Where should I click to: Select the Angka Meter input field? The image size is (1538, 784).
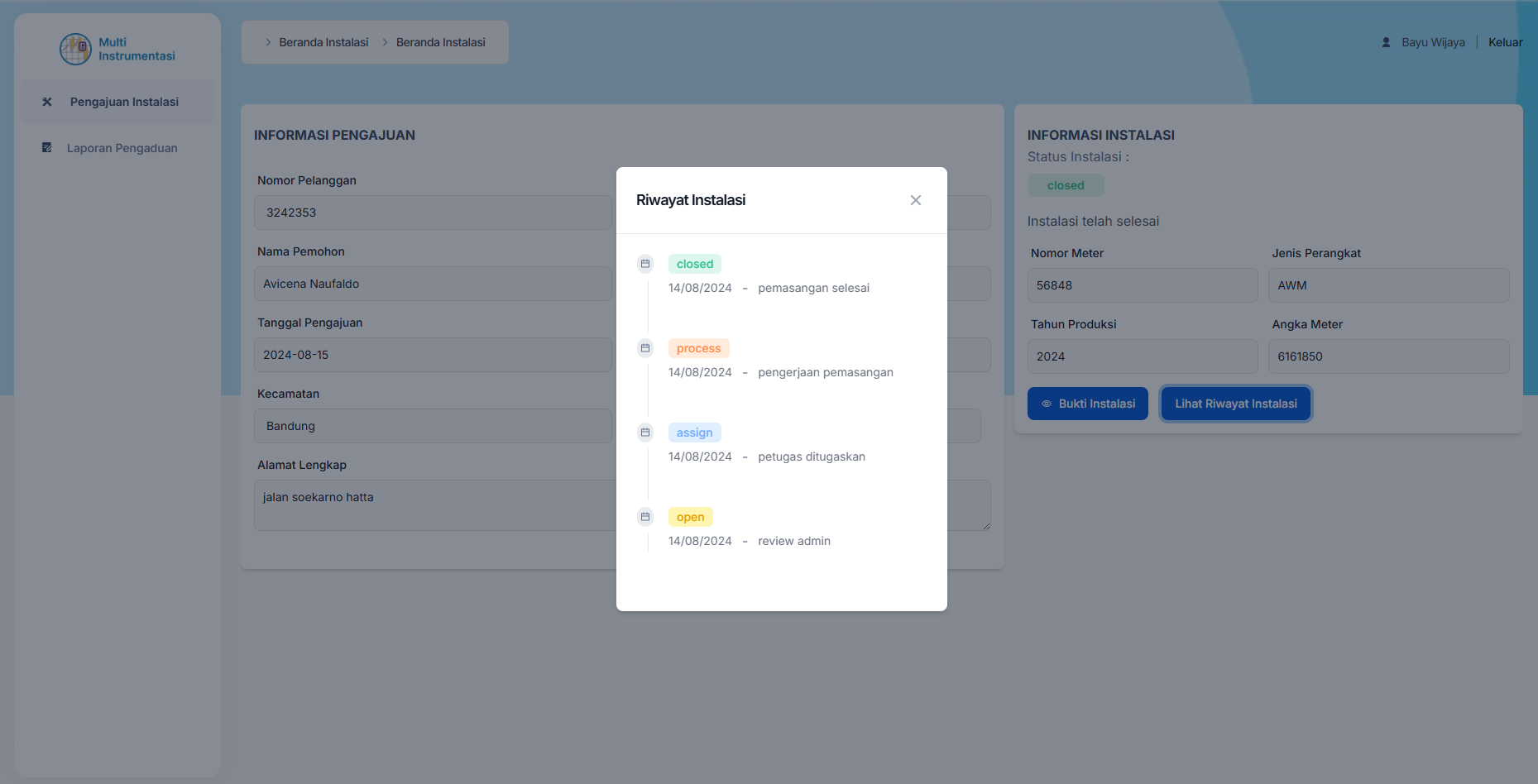(x=1388, y=356)
